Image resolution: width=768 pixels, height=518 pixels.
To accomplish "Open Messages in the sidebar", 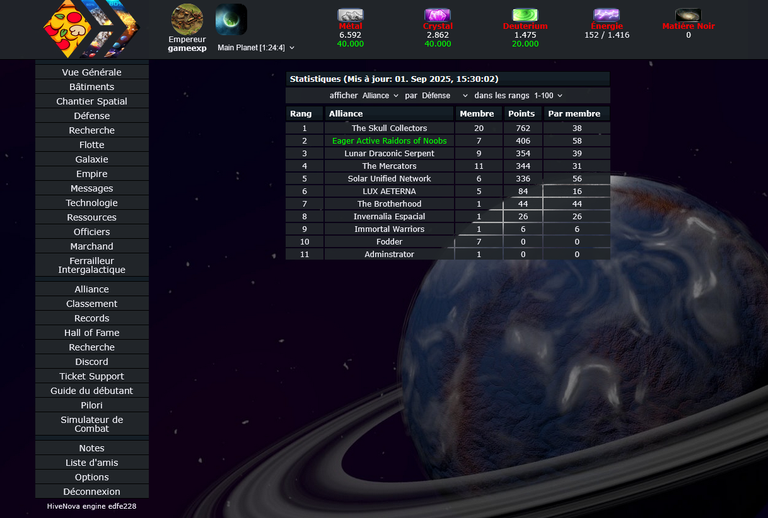I will [92, 188].
